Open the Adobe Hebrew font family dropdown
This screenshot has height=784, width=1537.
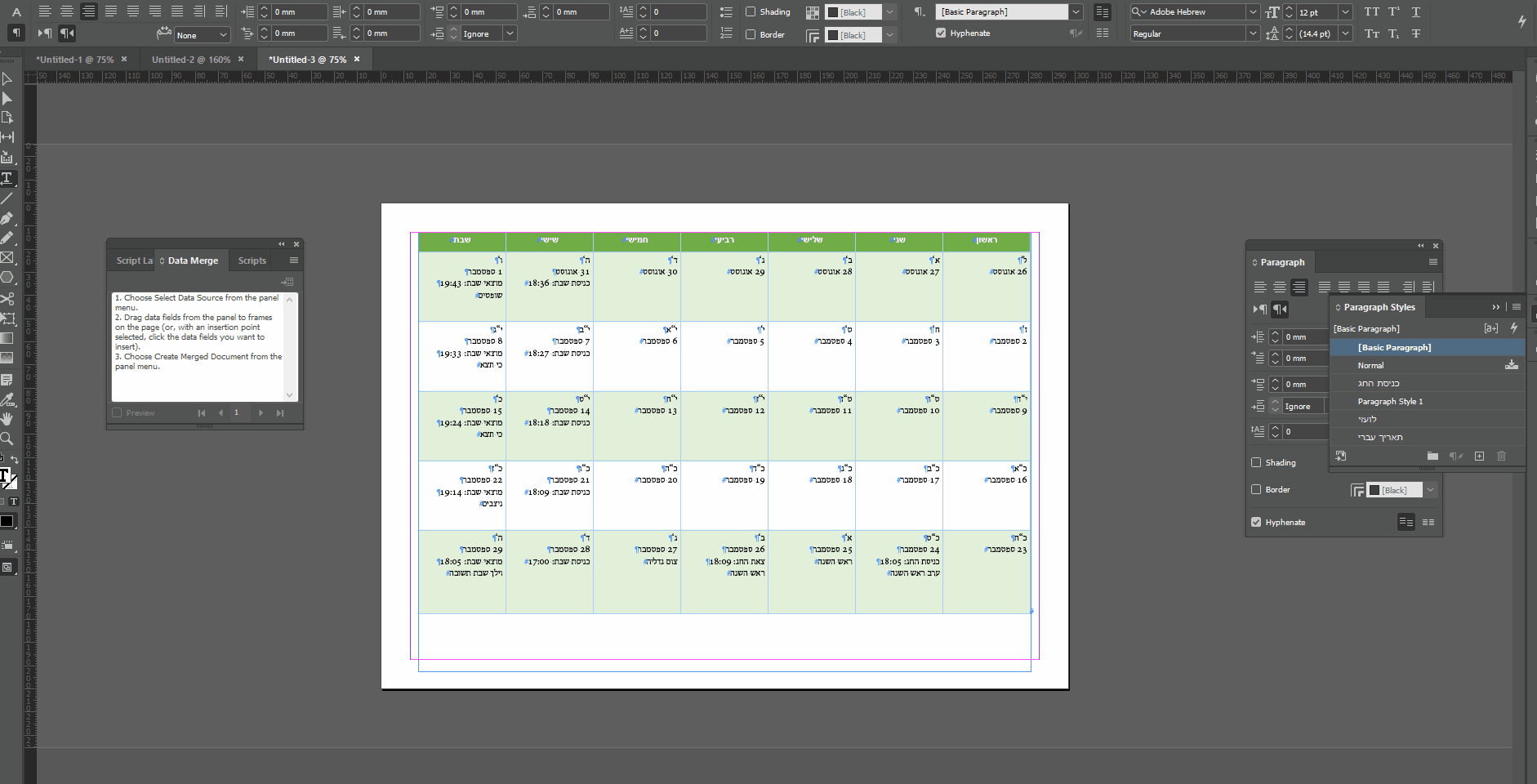pyautogui.click(x=1253, y=12)
